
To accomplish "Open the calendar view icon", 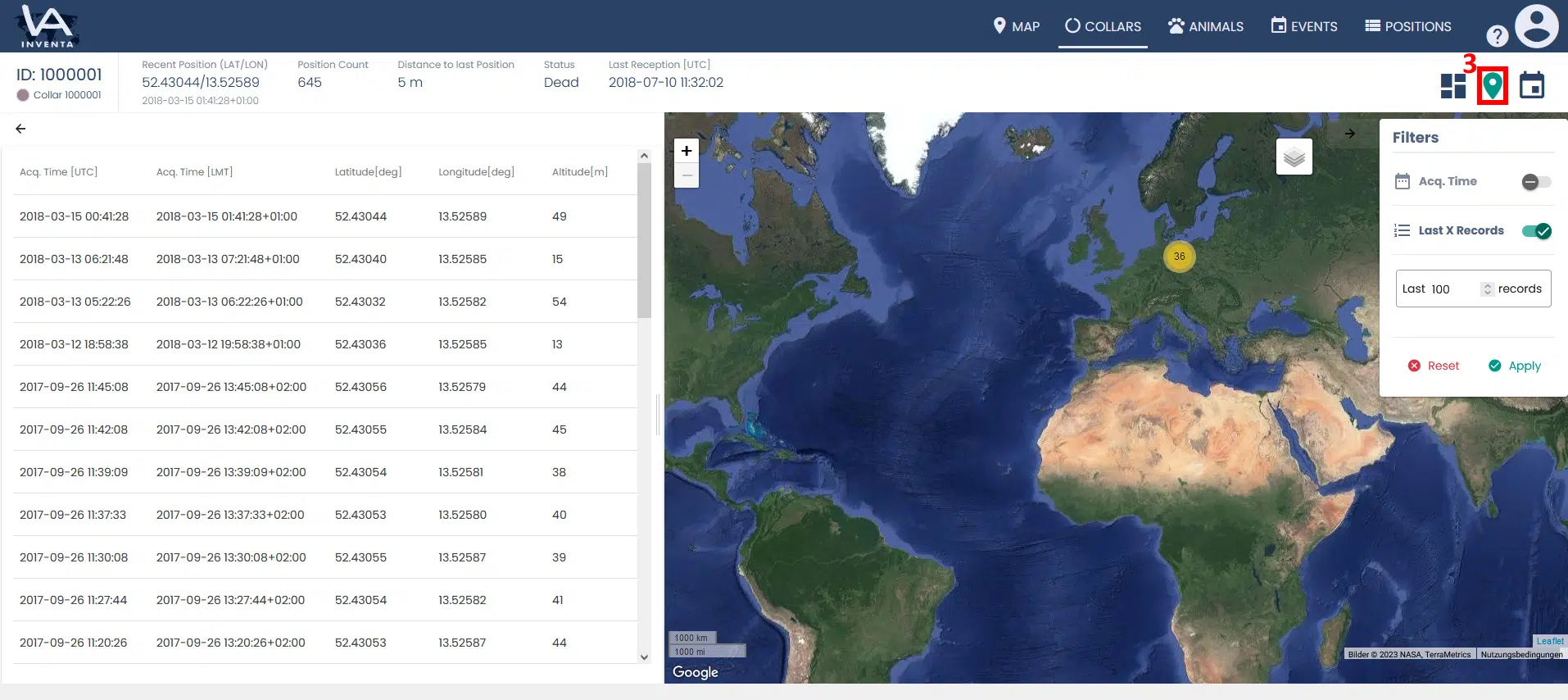I will [1531, 85].
